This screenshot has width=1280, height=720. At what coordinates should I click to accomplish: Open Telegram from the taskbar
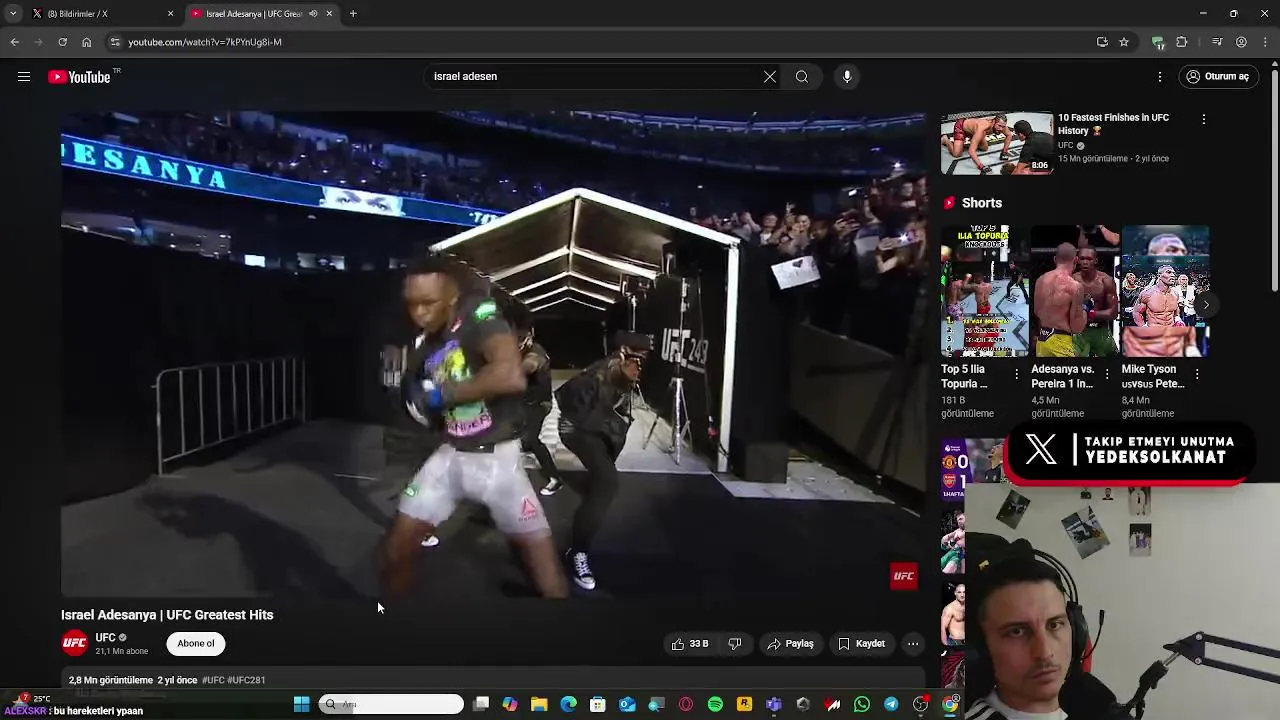(891, 704)
